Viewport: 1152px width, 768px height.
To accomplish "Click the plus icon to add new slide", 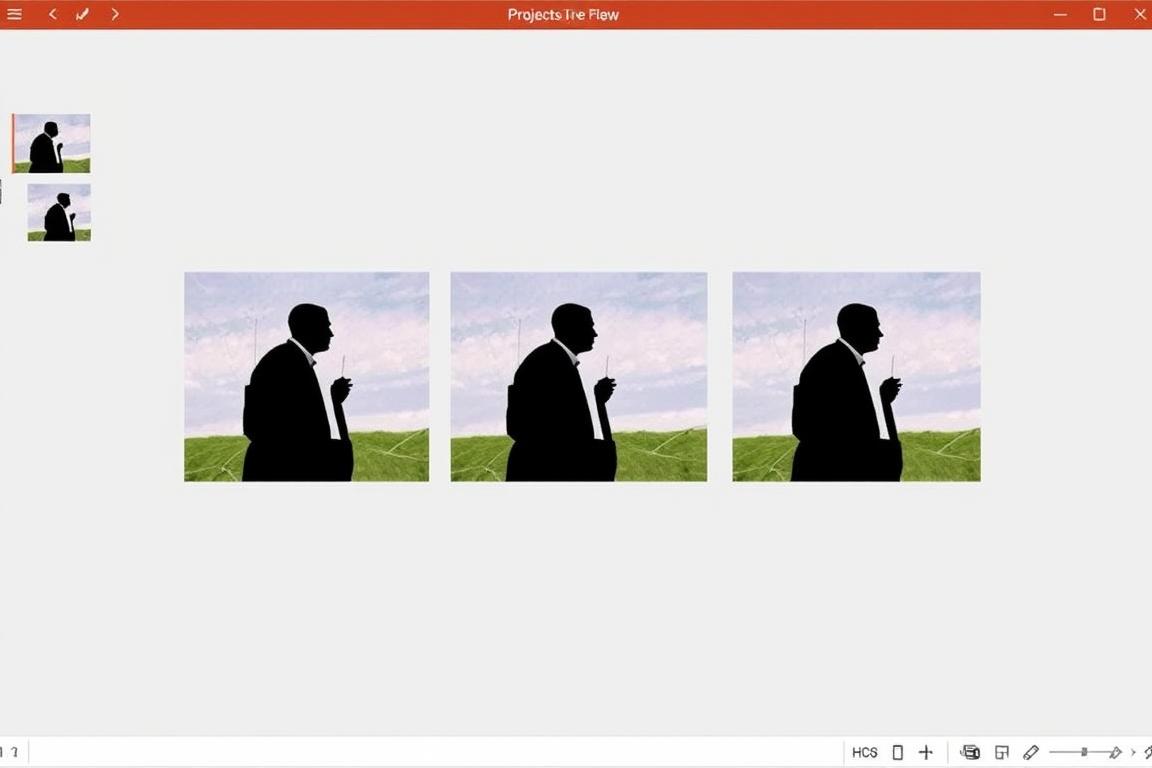I will click(926, 751).
